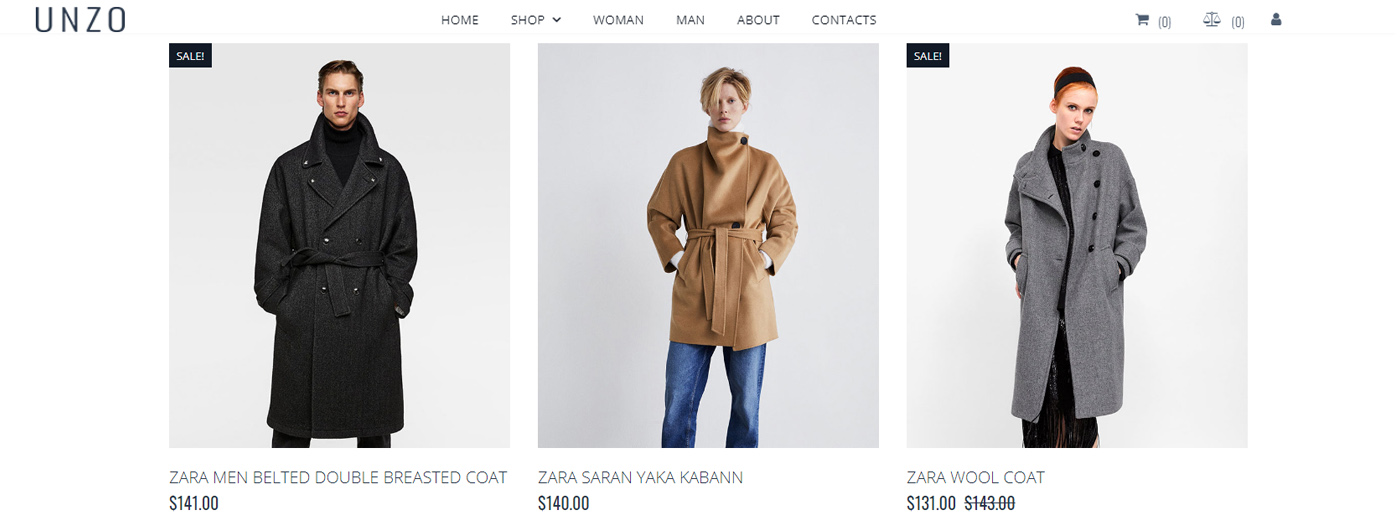Viewport: 1400px width, 515px height.
Task: Open Zara Men Belted Double Breasted Coat title
Action: 338,477
